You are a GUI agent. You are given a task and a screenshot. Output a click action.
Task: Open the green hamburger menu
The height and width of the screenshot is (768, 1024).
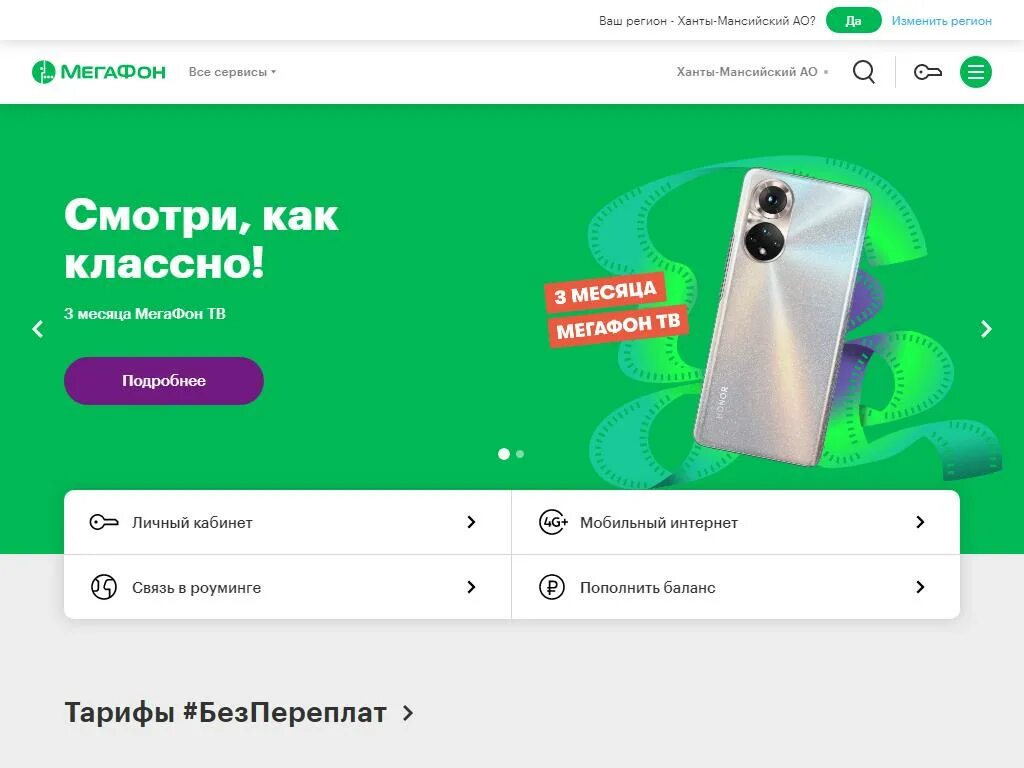(x=976, y=72)
